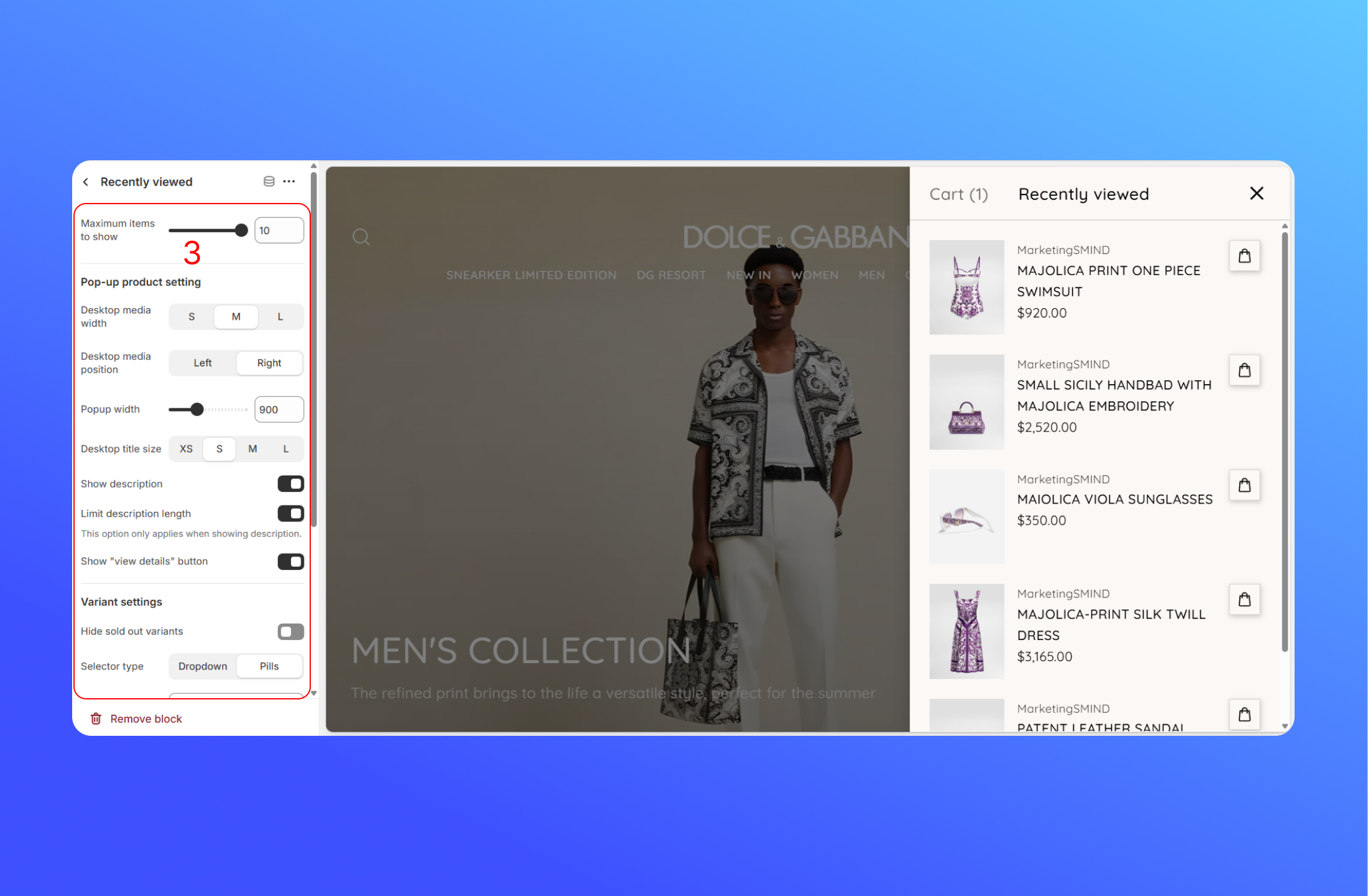
Task: Click the Maximum items value field
Action: point(279,230)
